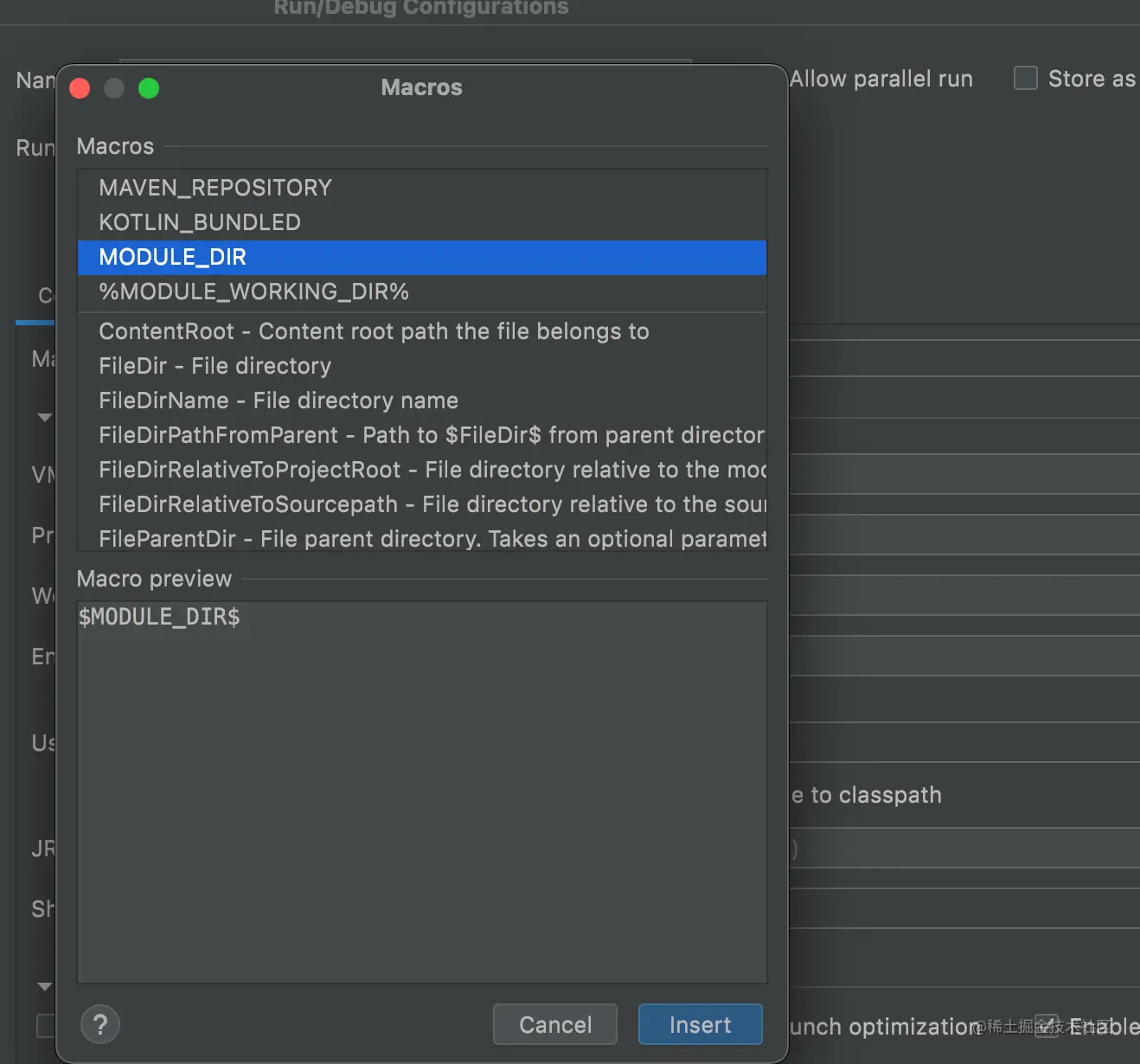Open help with the question mark button

click(100, 1025)
